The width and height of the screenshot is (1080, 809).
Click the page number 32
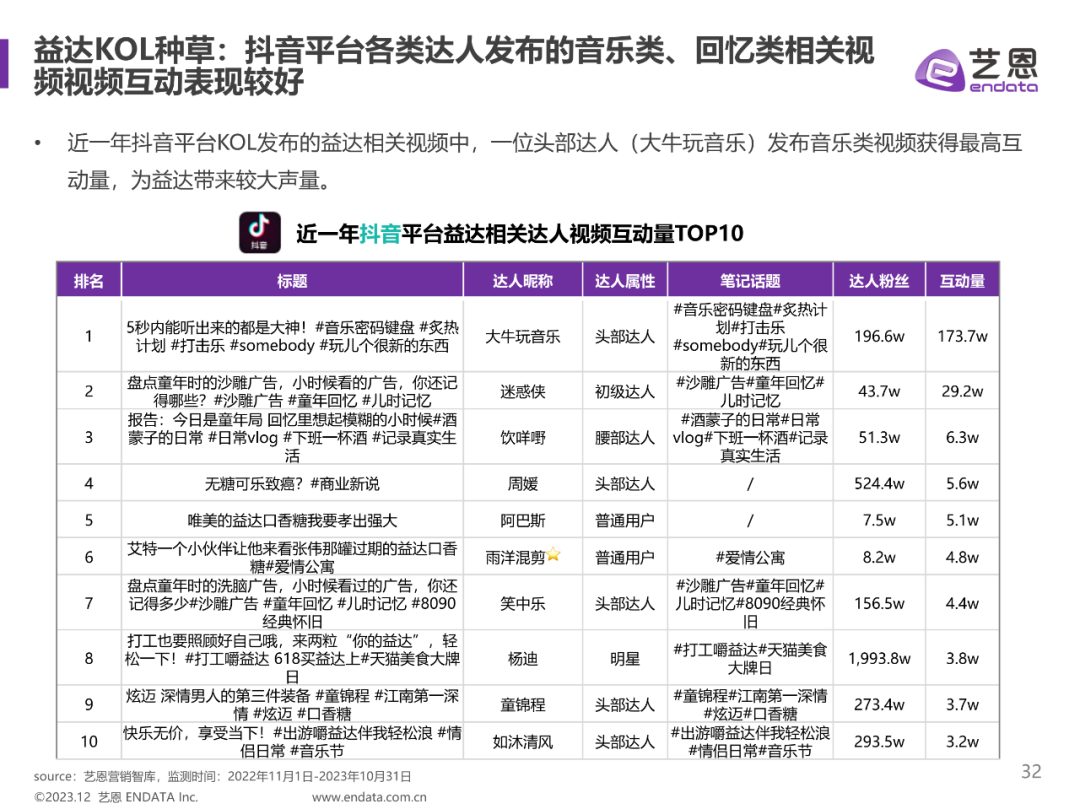click(x=1030, y=771)
